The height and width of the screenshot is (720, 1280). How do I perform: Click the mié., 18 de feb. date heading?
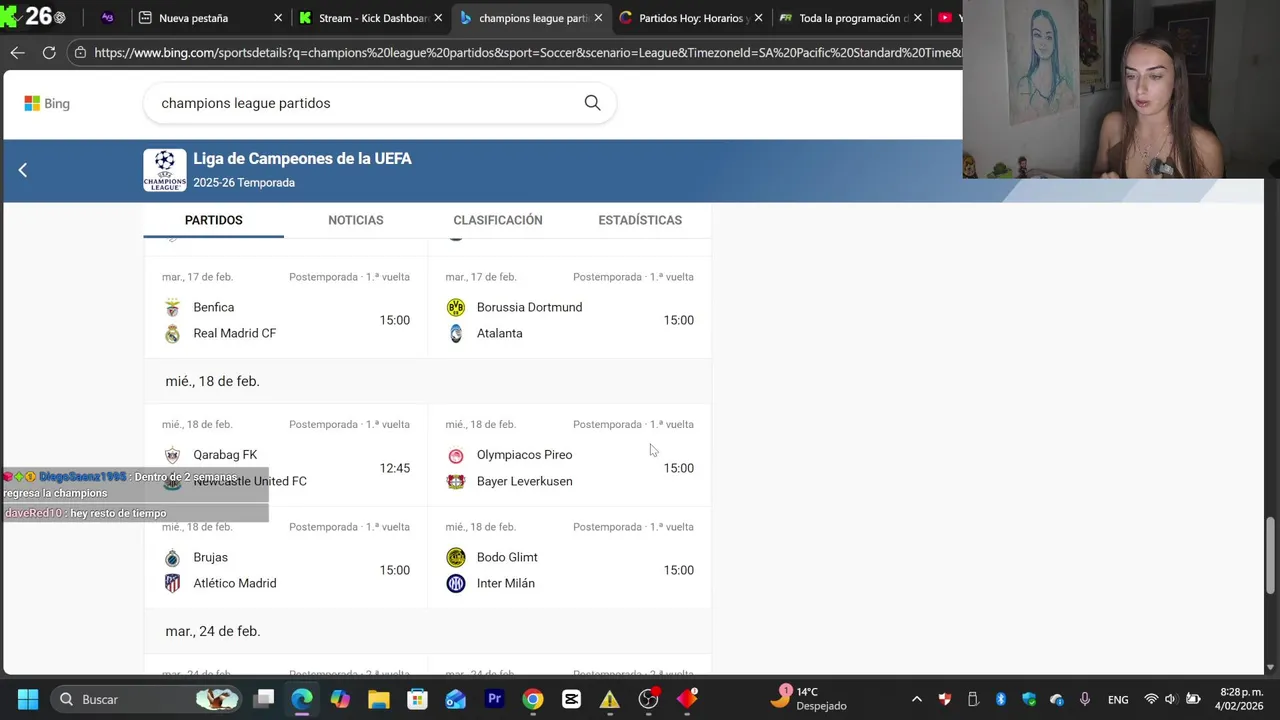212,381
